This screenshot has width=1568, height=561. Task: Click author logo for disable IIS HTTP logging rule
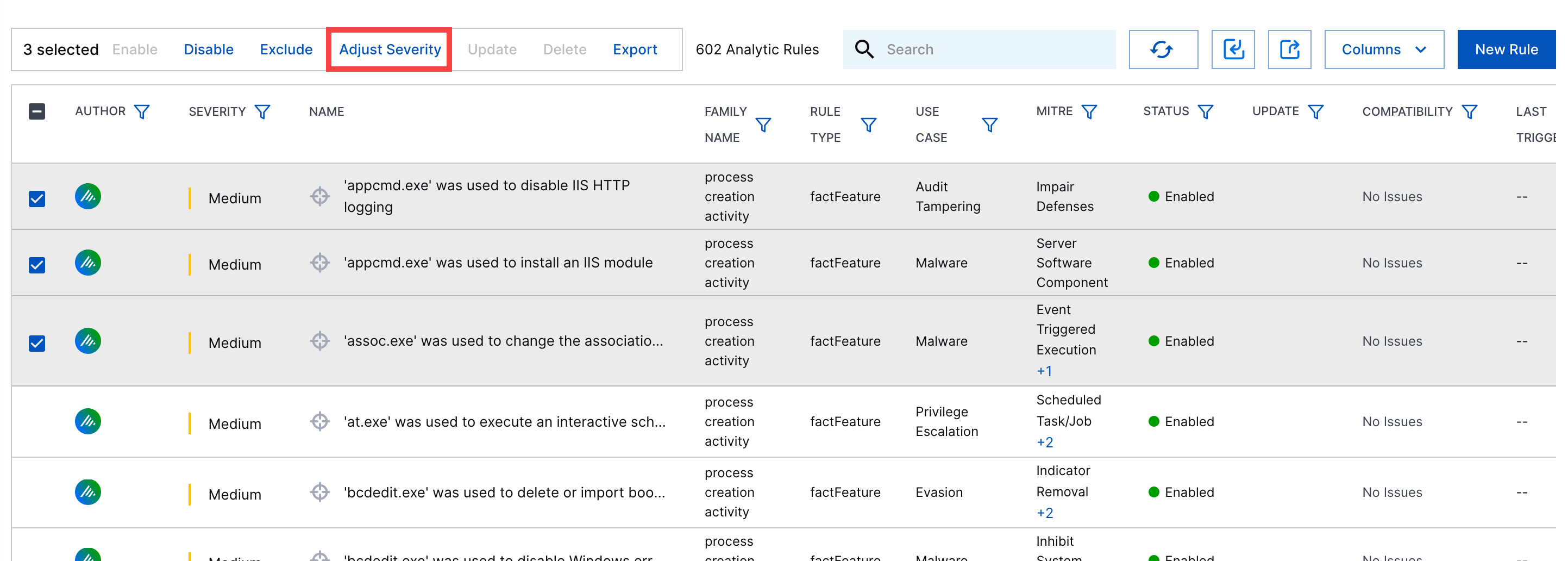[x=87, y=196]
